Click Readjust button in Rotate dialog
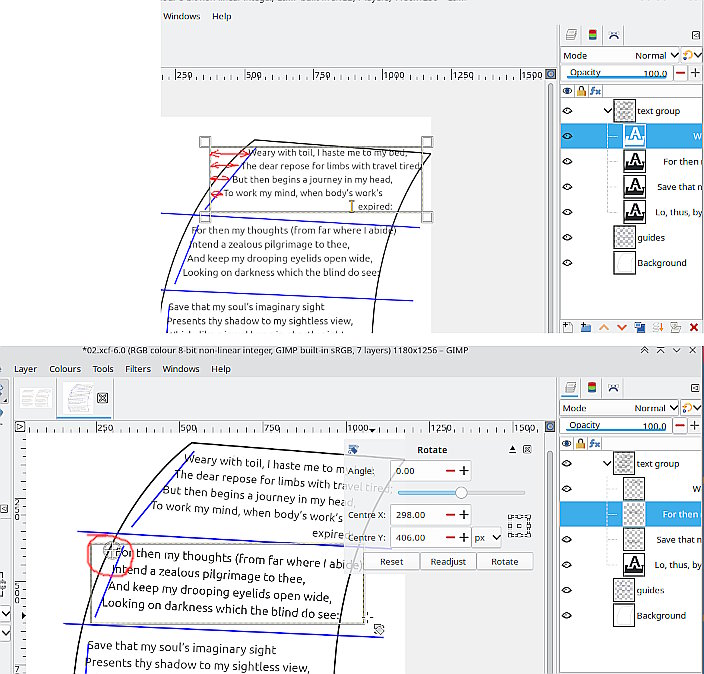The width and height of the screenshot is (704, 674). [x=448, y=562]
